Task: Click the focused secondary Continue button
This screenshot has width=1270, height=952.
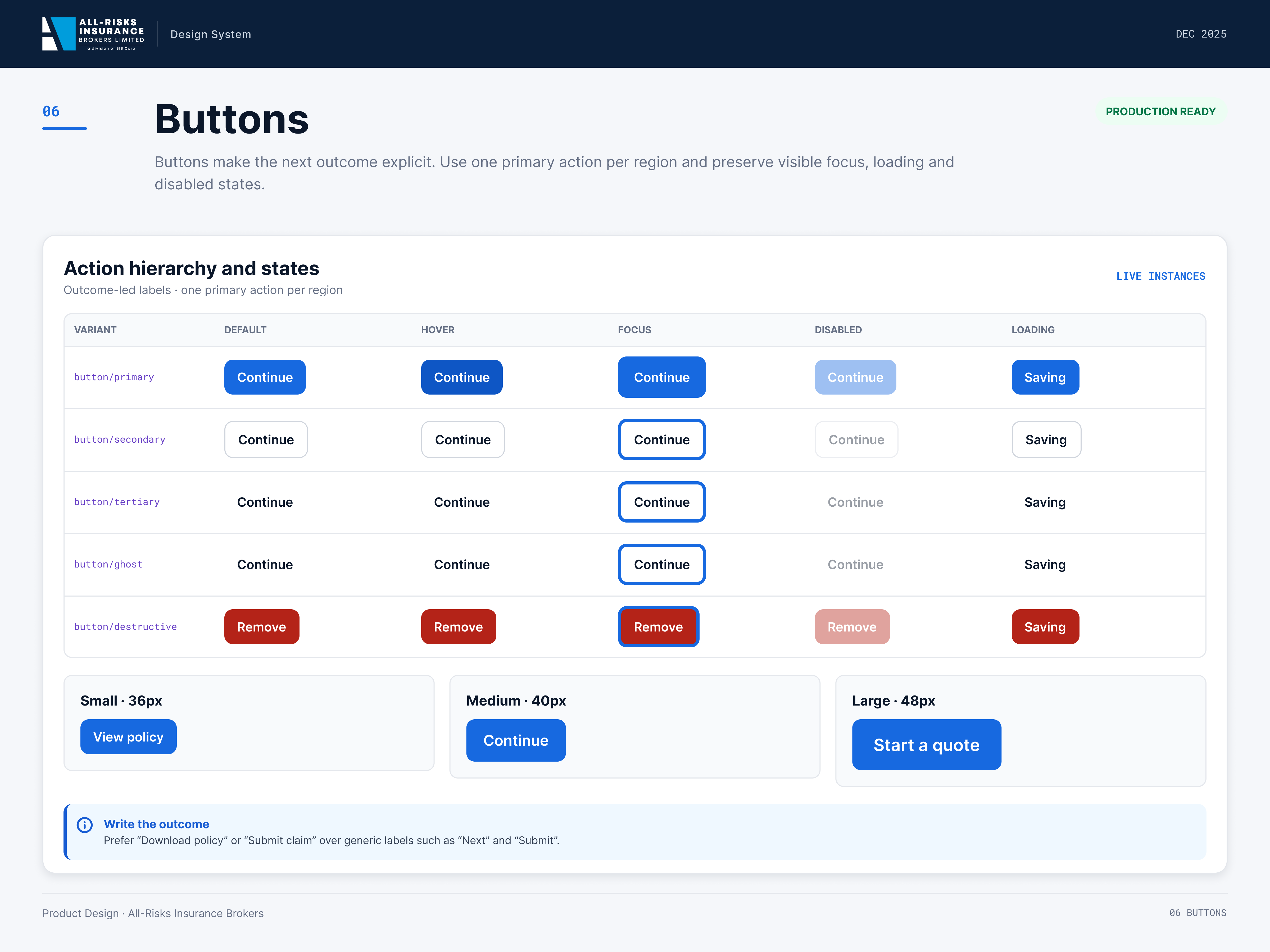Action: tap(661, 440)
